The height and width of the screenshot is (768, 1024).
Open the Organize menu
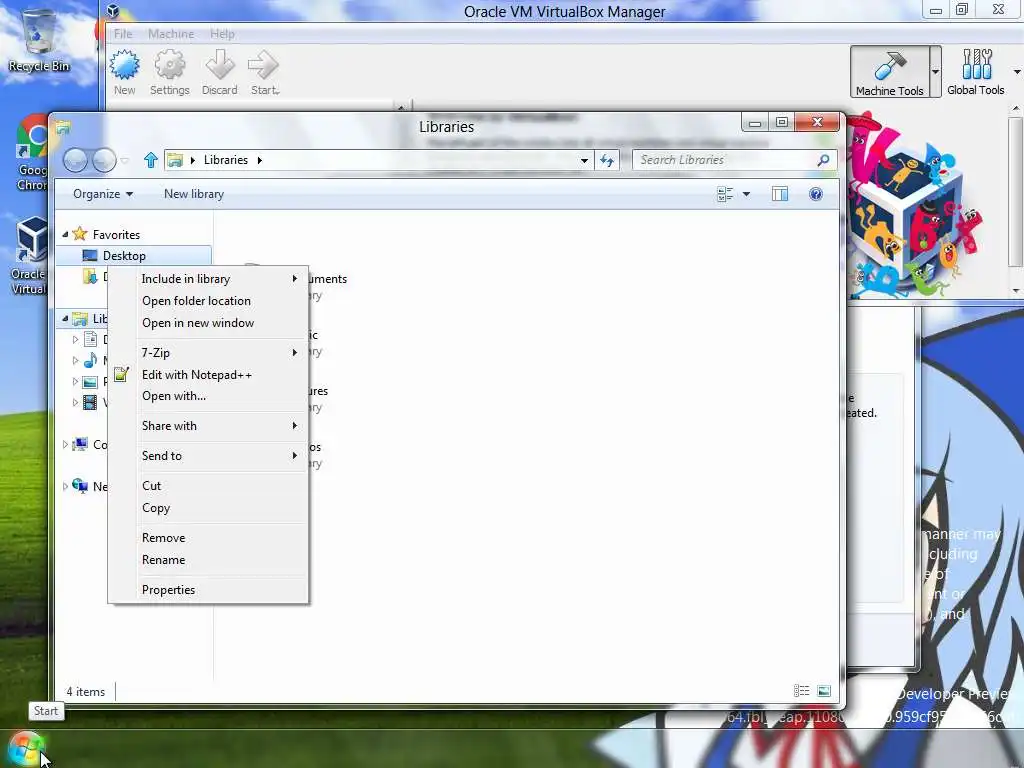(103, 194)
